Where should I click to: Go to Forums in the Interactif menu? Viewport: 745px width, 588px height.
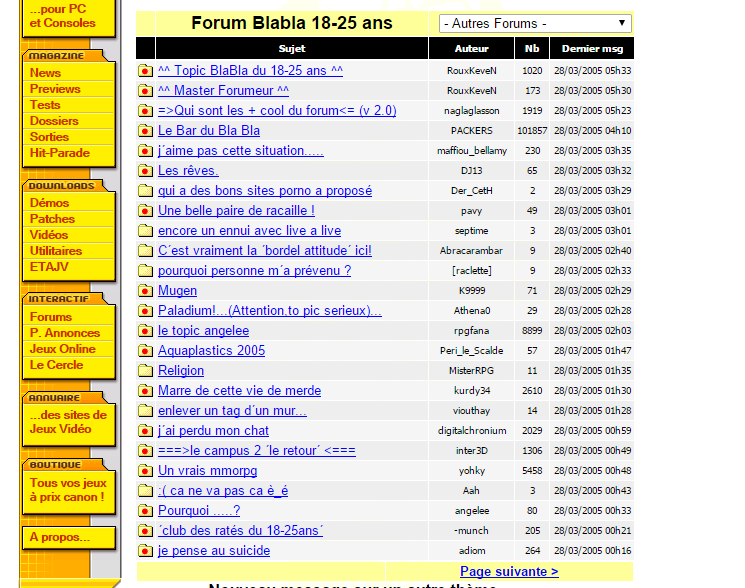50,317
